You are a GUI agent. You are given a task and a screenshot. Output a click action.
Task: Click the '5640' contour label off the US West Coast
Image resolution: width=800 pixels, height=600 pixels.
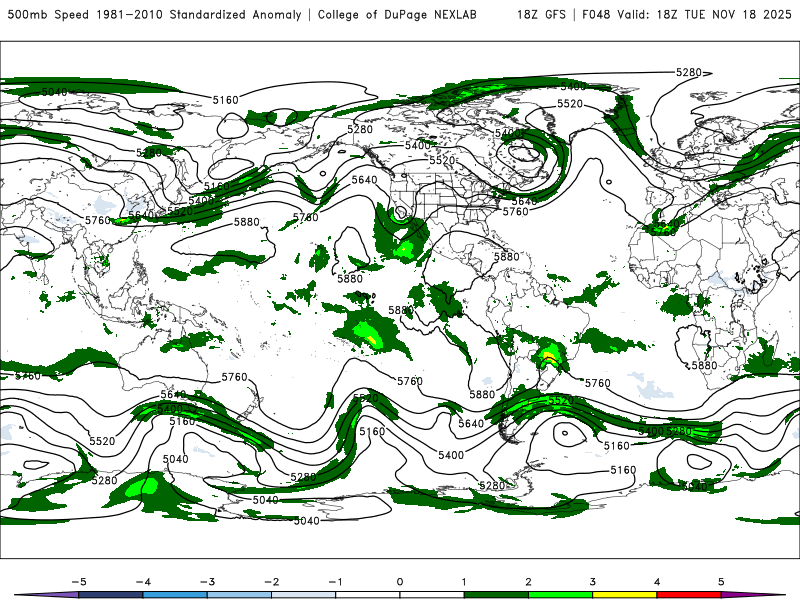coord(364,180)
